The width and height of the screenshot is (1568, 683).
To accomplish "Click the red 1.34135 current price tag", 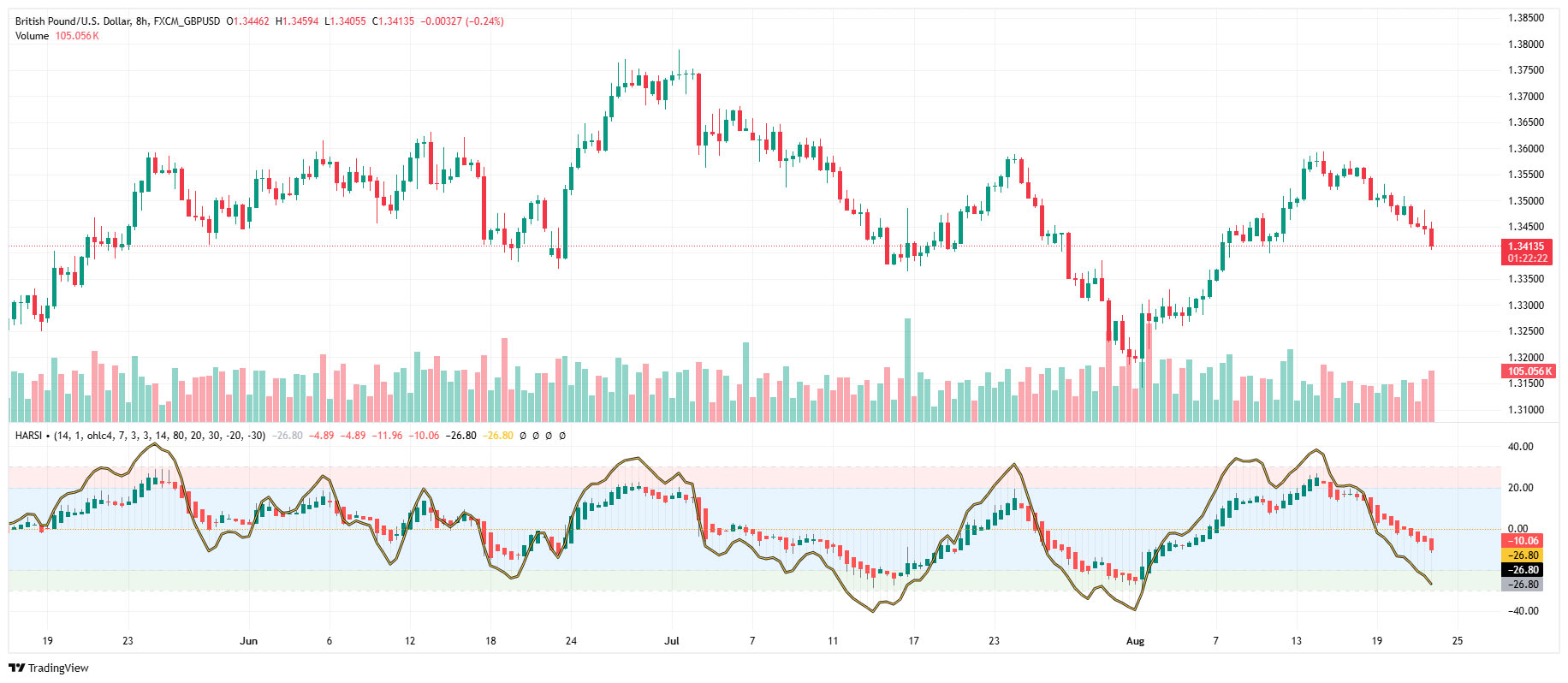I will 1527,246.
